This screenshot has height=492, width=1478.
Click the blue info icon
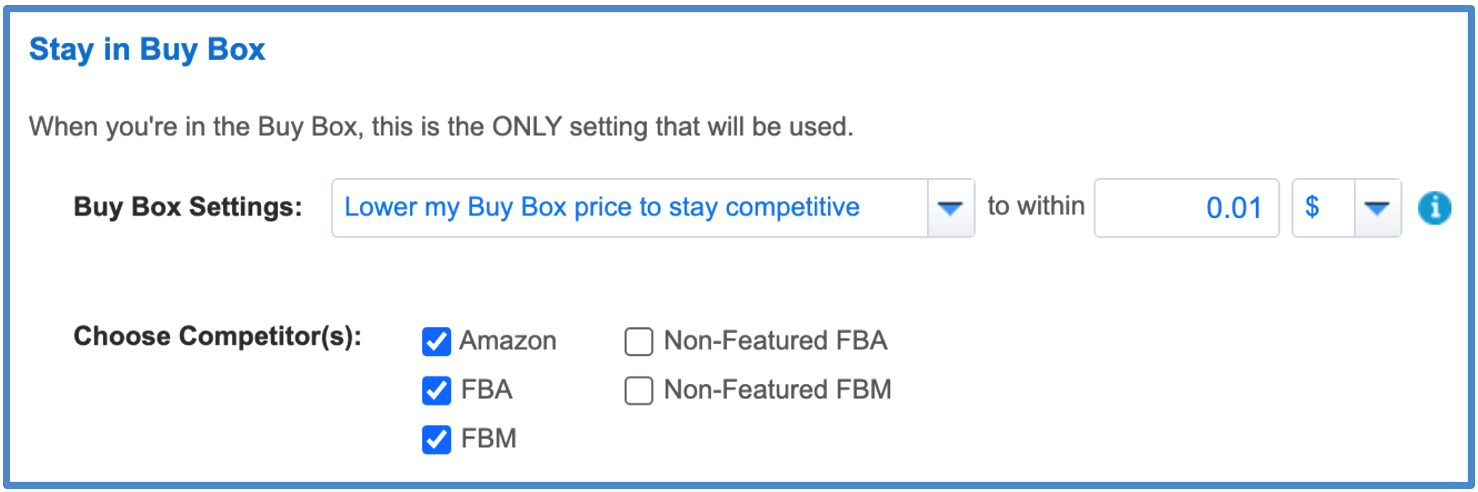[1434, 208]
